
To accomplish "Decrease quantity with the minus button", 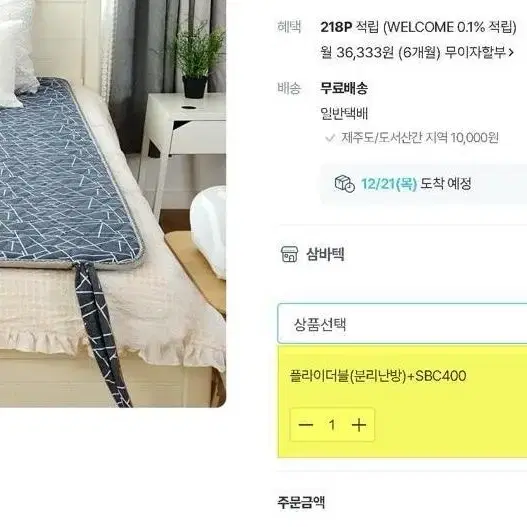I will [306, 425].
